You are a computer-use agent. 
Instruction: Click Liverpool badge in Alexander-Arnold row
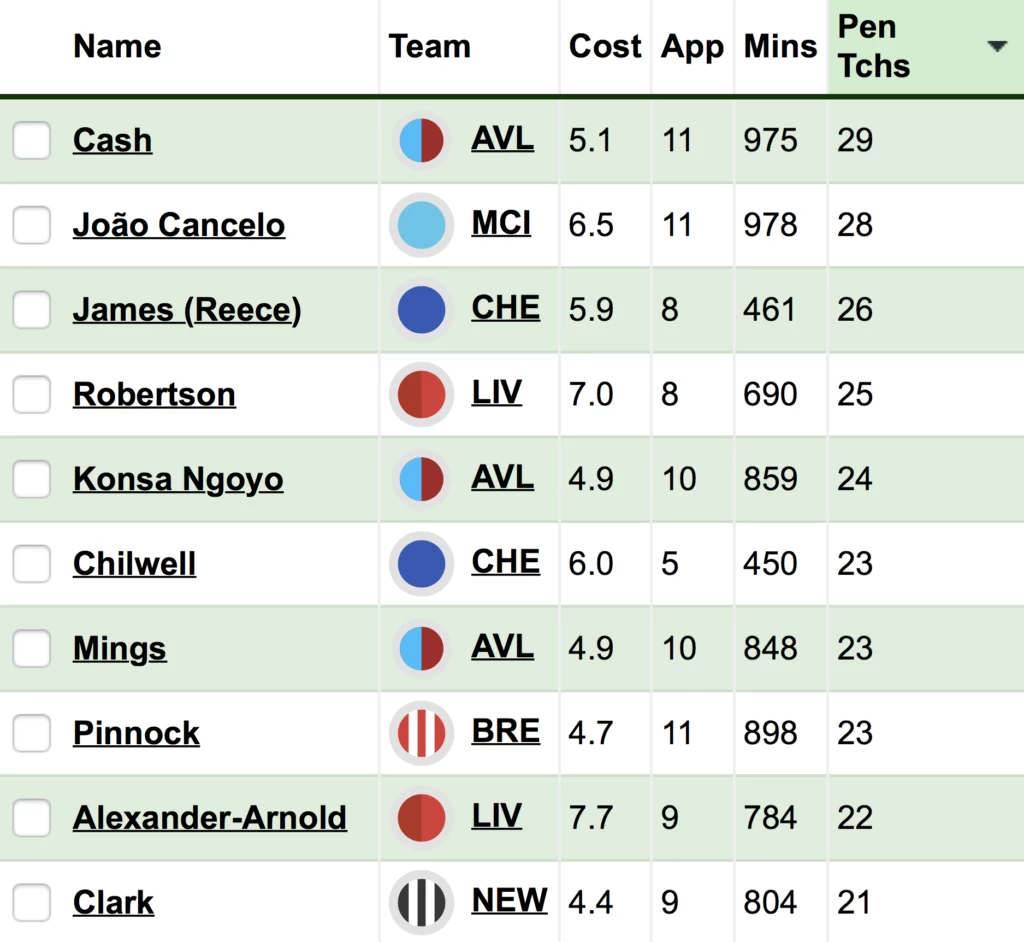[x=421, y=817]
